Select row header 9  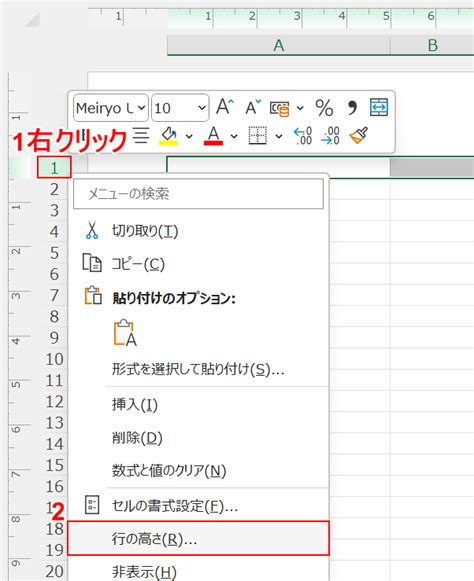coord(54,338)
